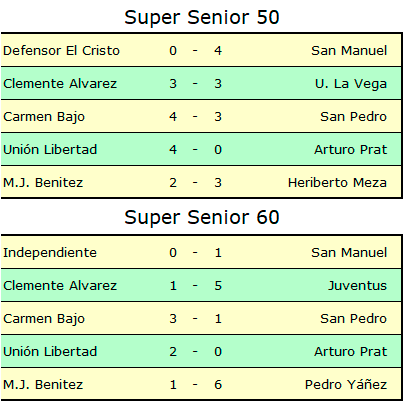The height and width of the screenshot is (401, 403).
Task: Select Carmen Bajo in Super Senior 60
Action: point(44,319)
